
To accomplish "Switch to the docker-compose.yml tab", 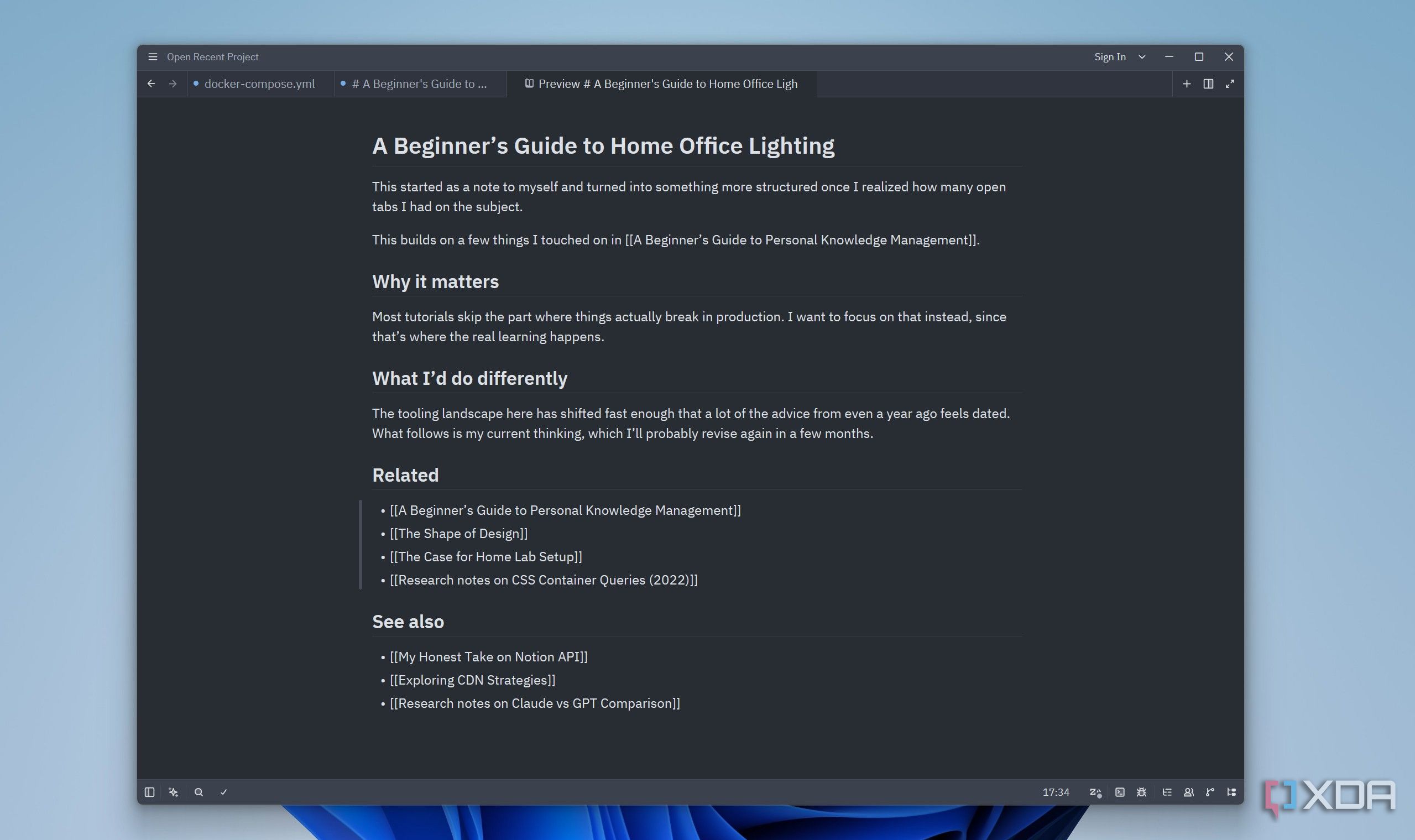I will point(260,84).
